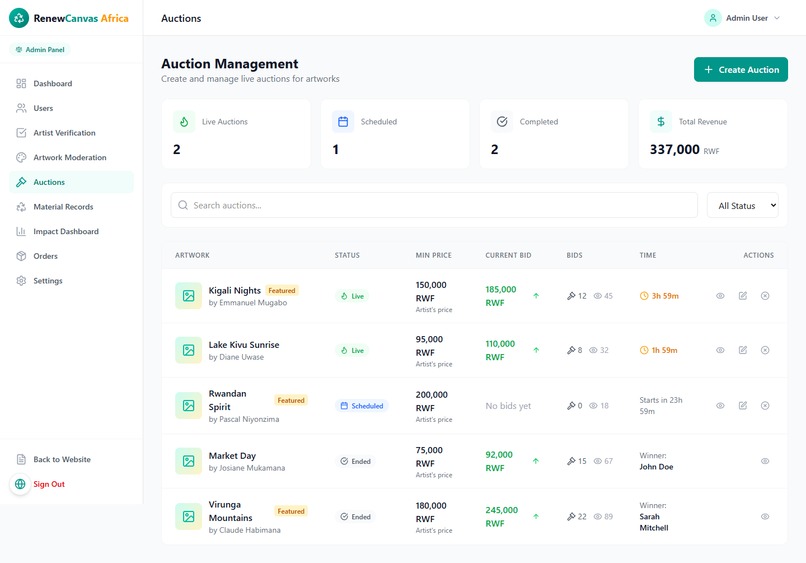Click the Live status of Kigali Nights

tap(352, 296)
